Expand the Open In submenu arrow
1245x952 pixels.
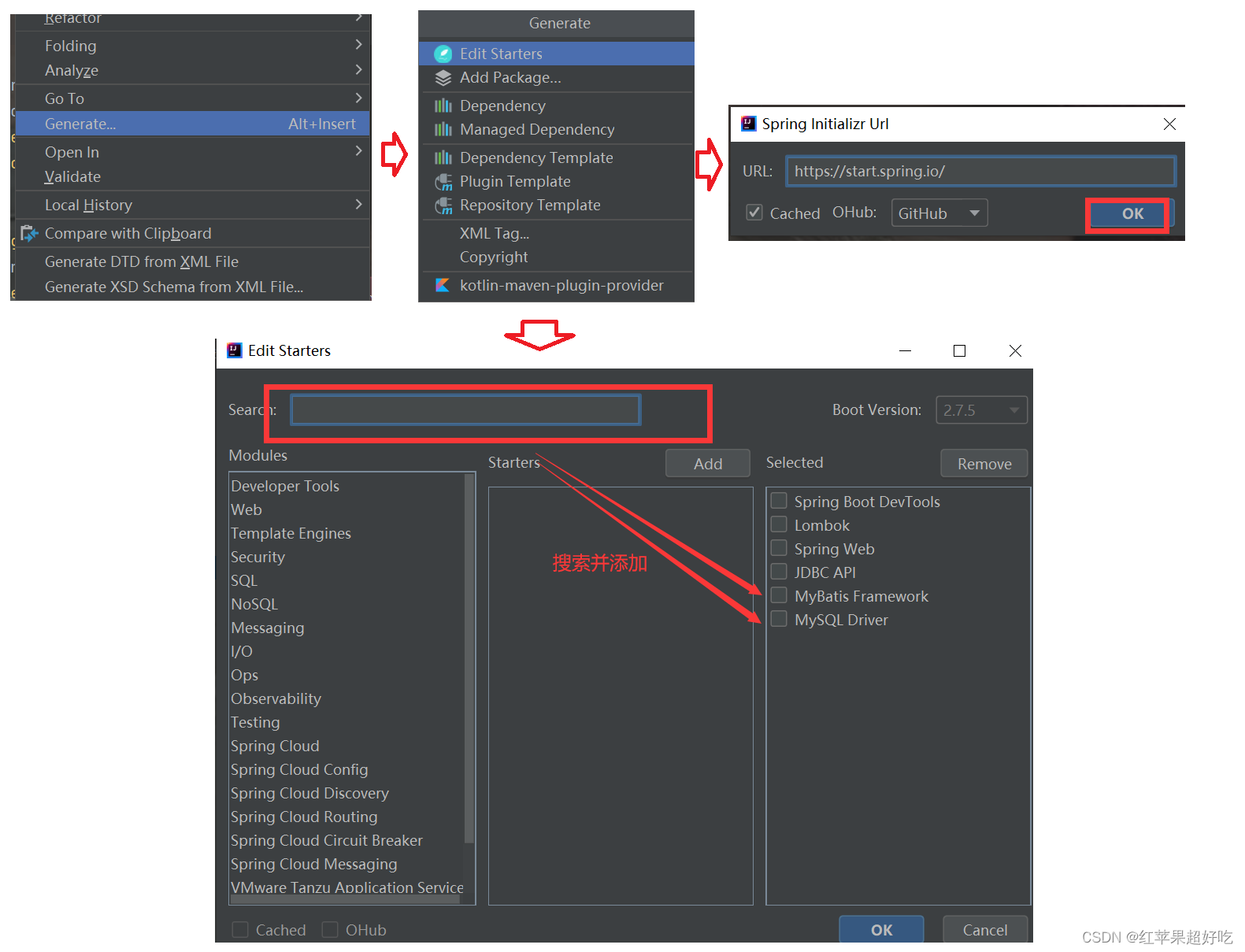tap(358, 151)
